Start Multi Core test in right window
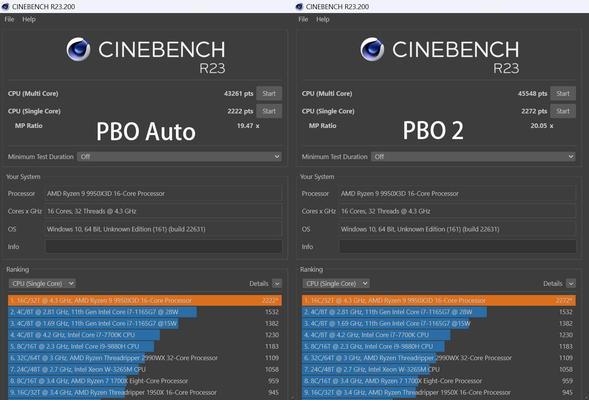This screenshot has height=400, width=589. pos(563,94)
